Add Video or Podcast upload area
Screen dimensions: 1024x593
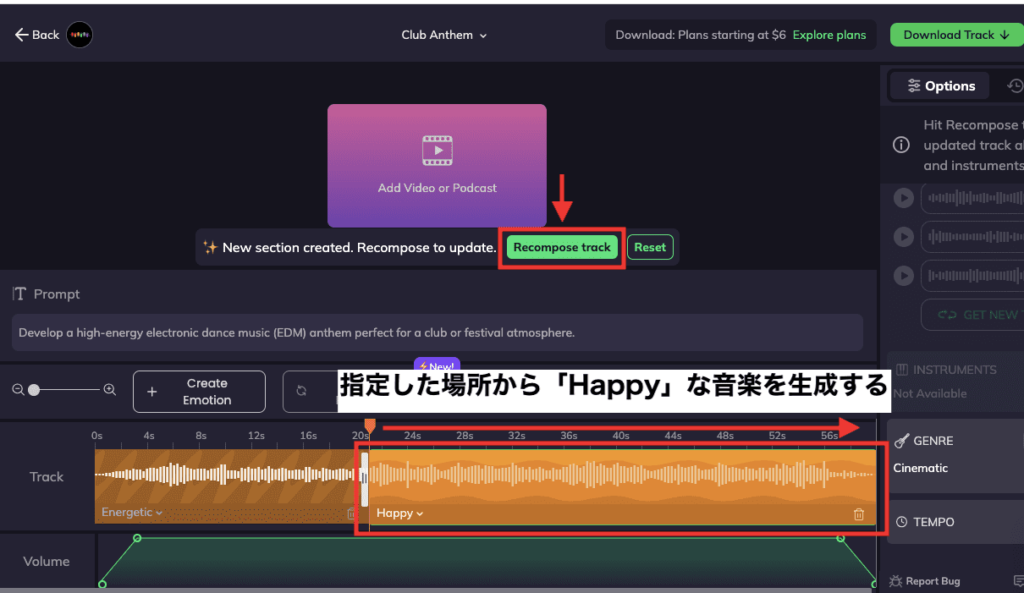tap(437, 165)
